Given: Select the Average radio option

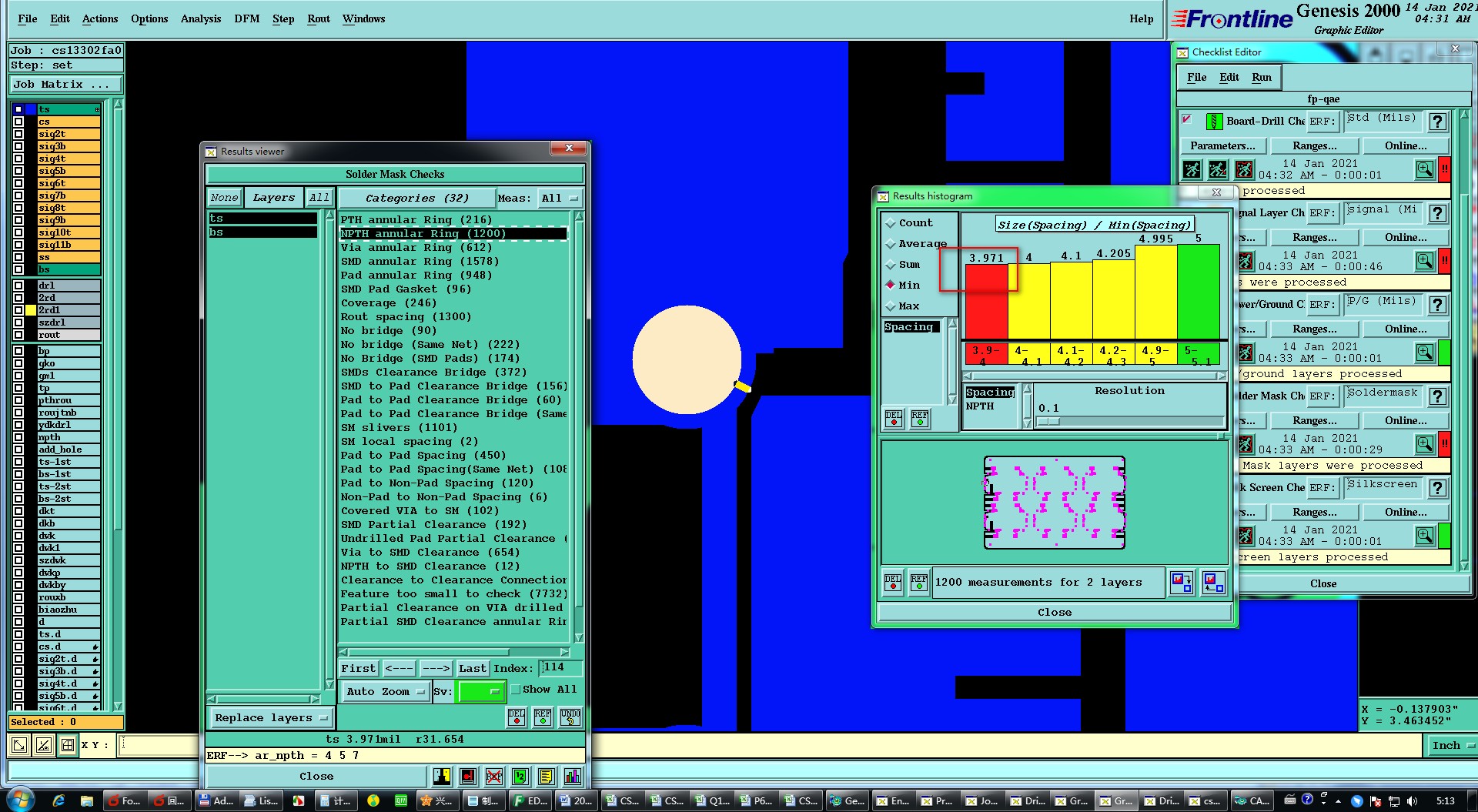Looking at the screenshot, I should 916,244.
